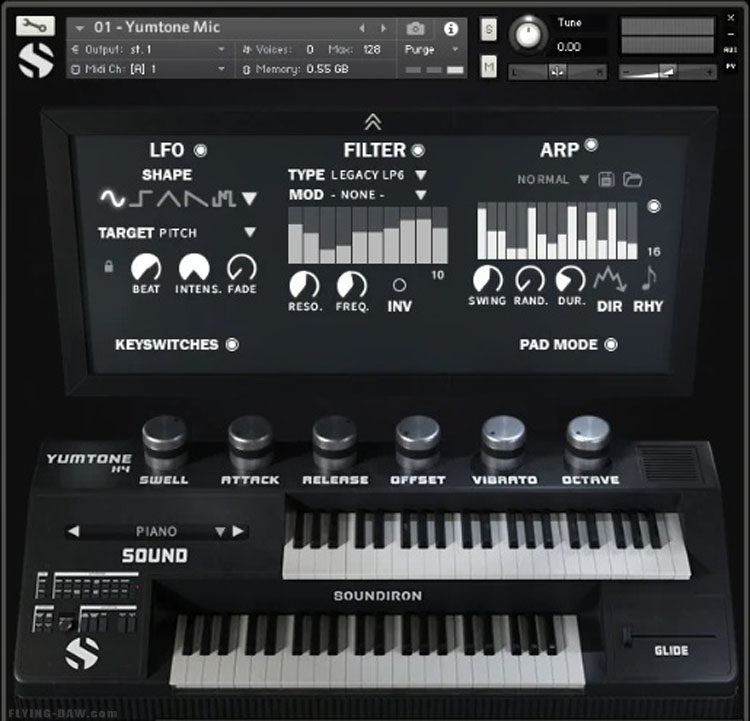Open the mixer sliders graphic below SOUND
Viewport: 750px width, 721px height.
click(87, 602)
